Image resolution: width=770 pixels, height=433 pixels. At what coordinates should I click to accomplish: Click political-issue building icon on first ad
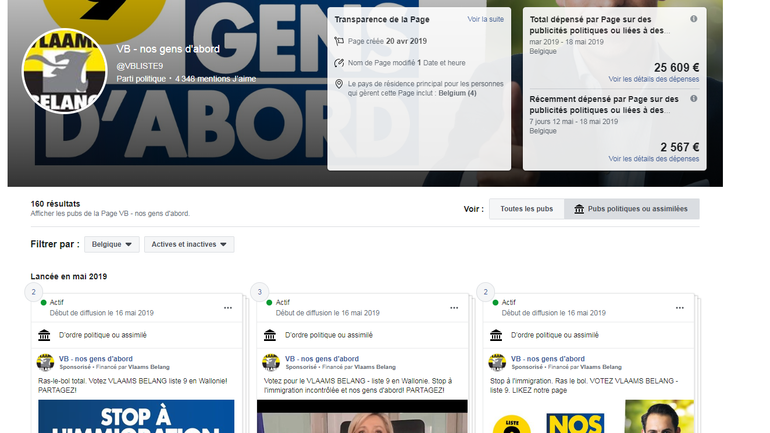pyautogui.click(x=44, y=335)
